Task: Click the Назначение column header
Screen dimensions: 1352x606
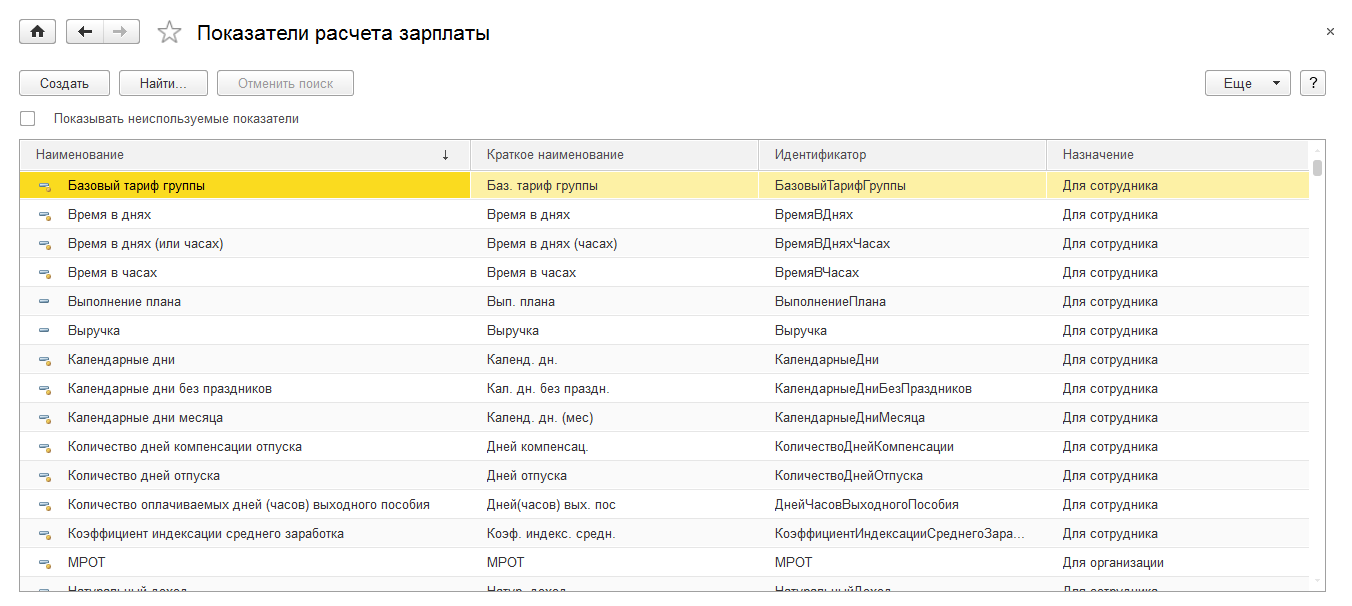Action: click(x=1098, y=155)
